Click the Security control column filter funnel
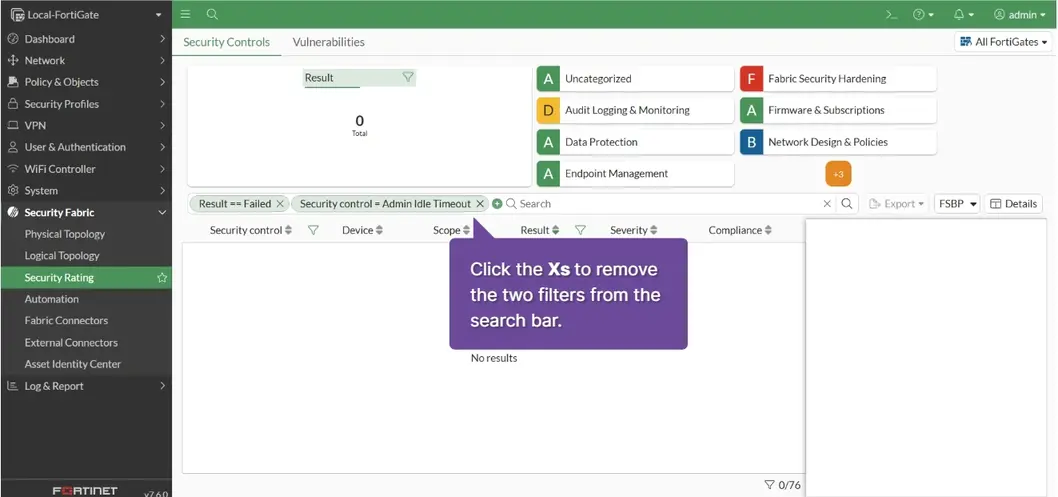The image size is (1058, 497). pyautogui.click(x=313, y=230)
